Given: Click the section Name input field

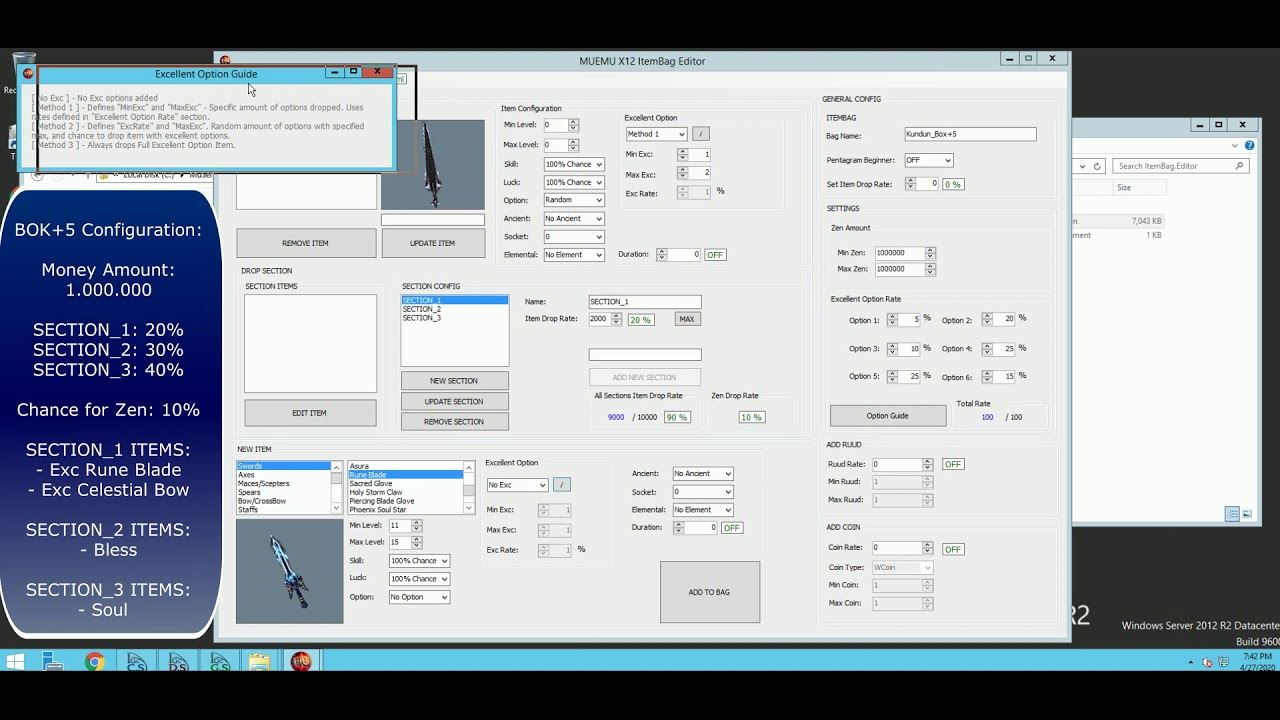Looking at the screenshot, I should pos(645,302).
